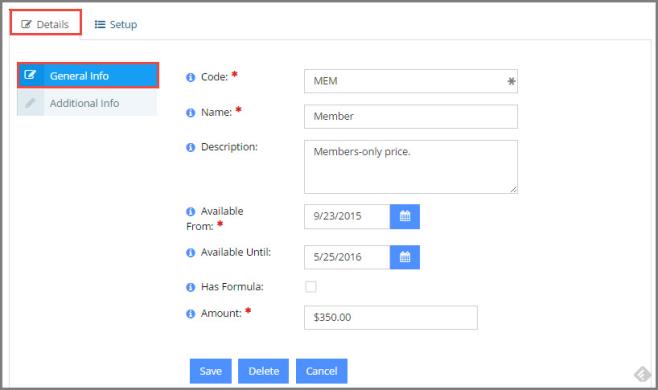Click the Amount info icon
The height and width of the screenshot is (390, 658).
tap(191, 314)
